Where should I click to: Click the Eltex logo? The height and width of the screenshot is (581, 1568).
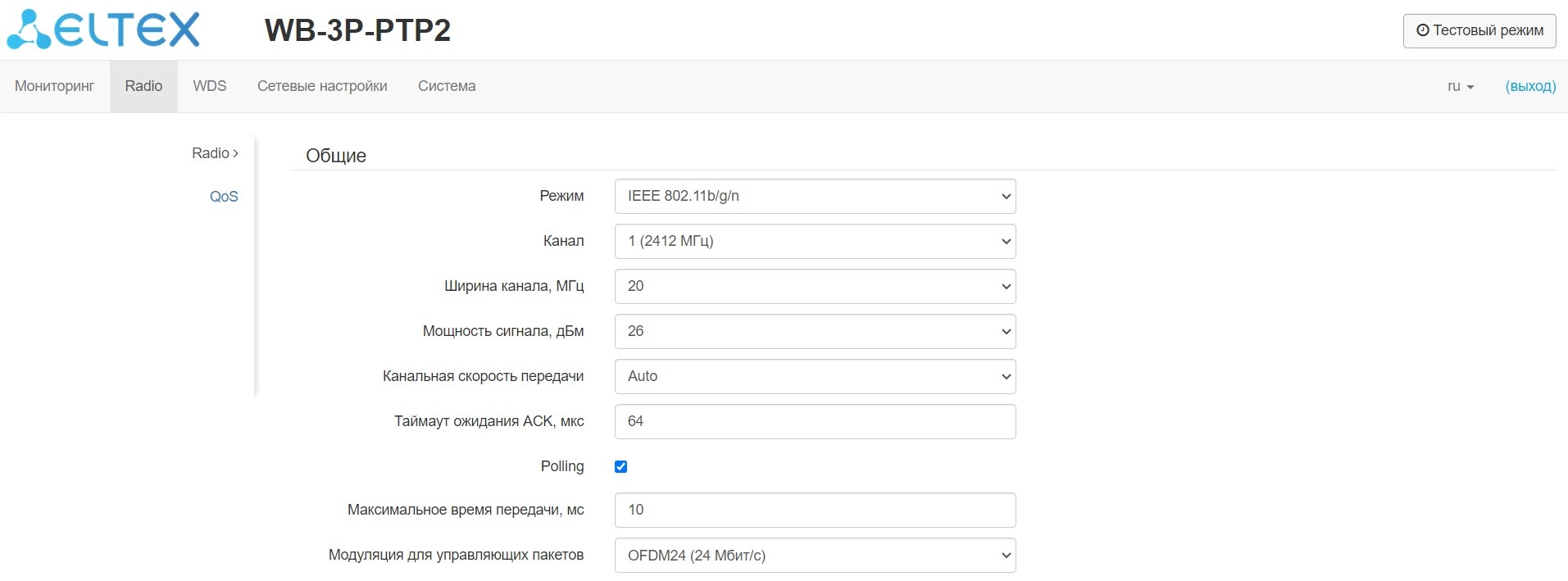103,30
